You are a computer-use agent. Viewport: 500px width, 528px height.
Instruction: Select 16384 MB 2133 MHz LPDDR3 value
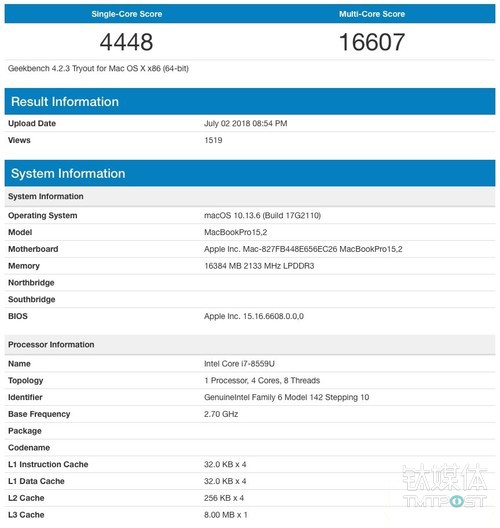[x=259, y=266]
